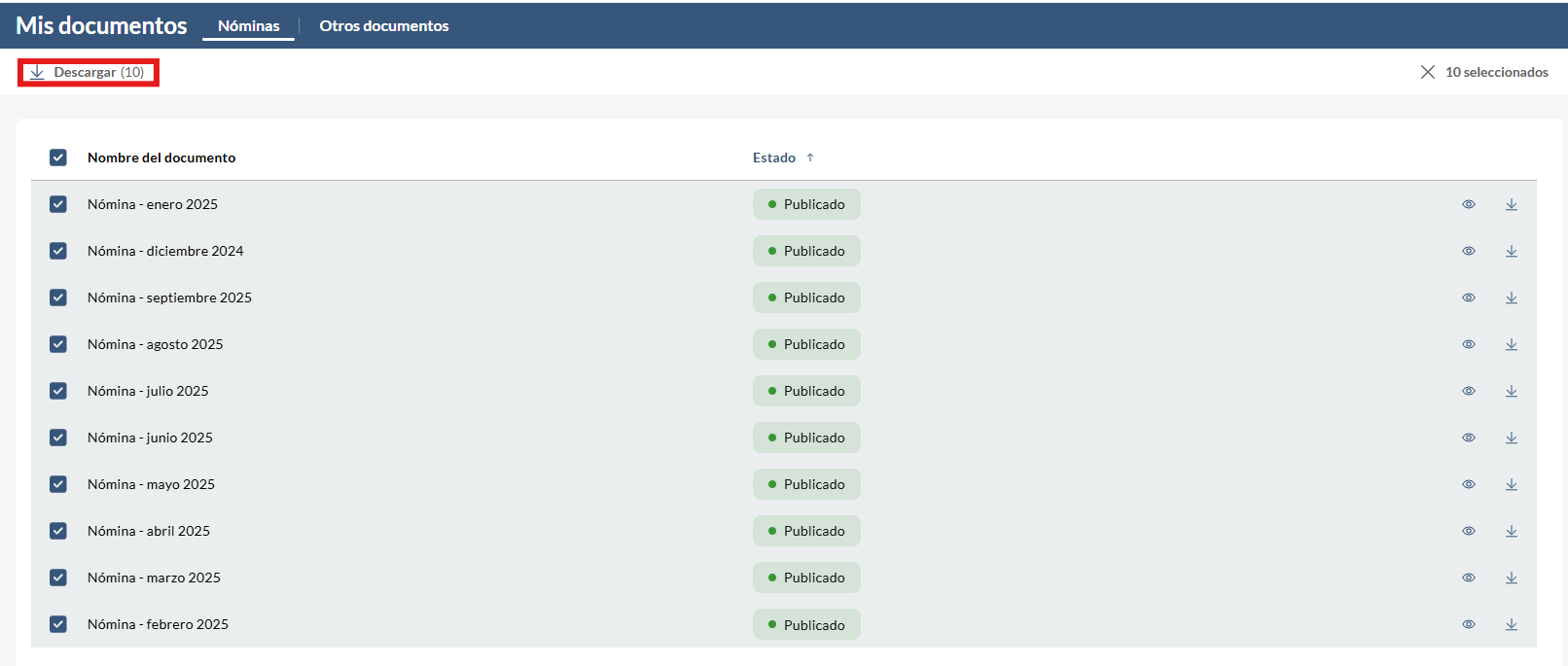Screen dimensions: 1568x666
Task: Switch to the Otros documentos tab
Action: click(384, 26)
